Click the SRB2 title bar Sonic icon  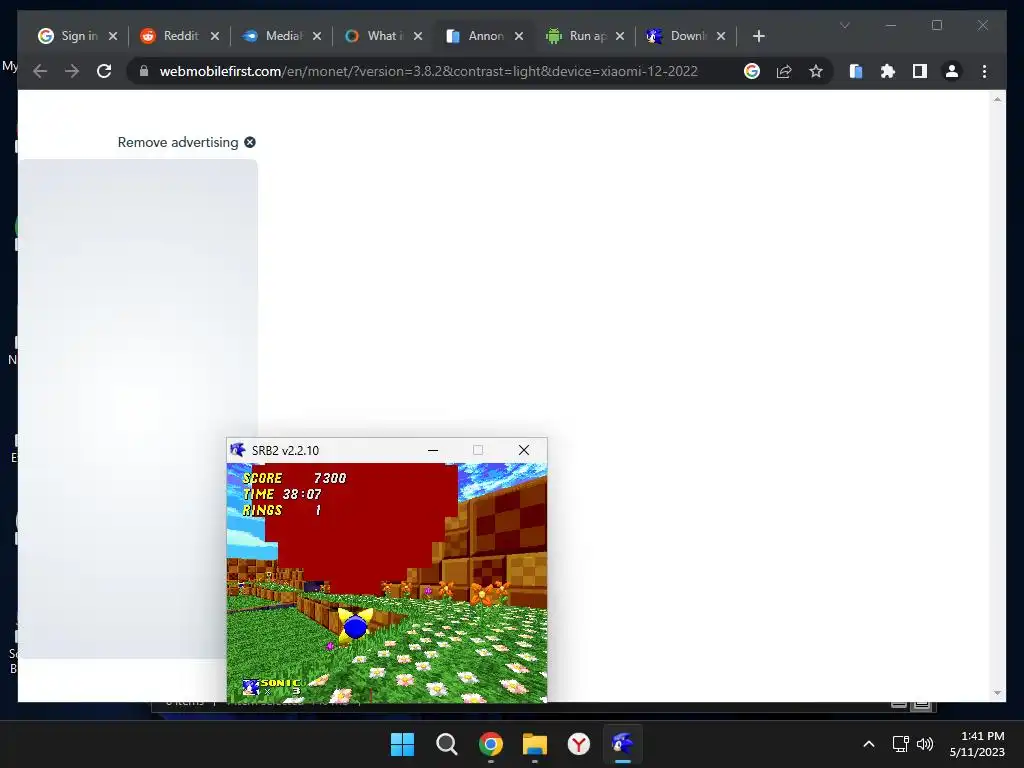tap(238, 450)
